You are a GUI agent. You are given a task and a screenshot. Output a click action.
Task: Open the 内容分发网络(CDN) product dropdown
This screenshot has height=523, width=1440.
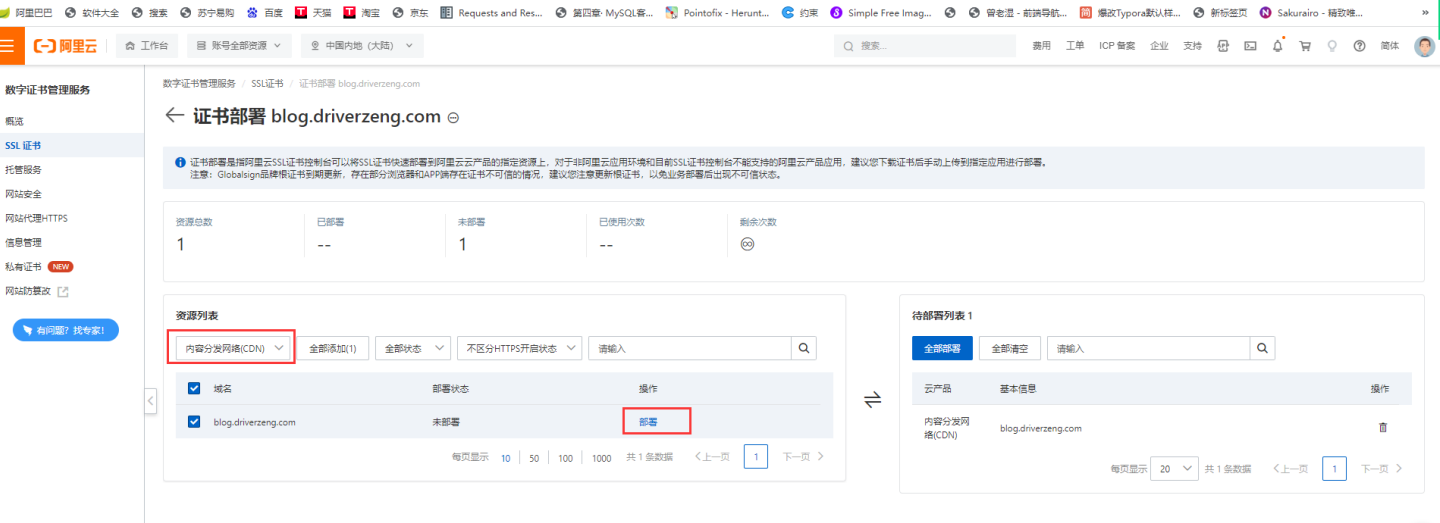[232, 348]
